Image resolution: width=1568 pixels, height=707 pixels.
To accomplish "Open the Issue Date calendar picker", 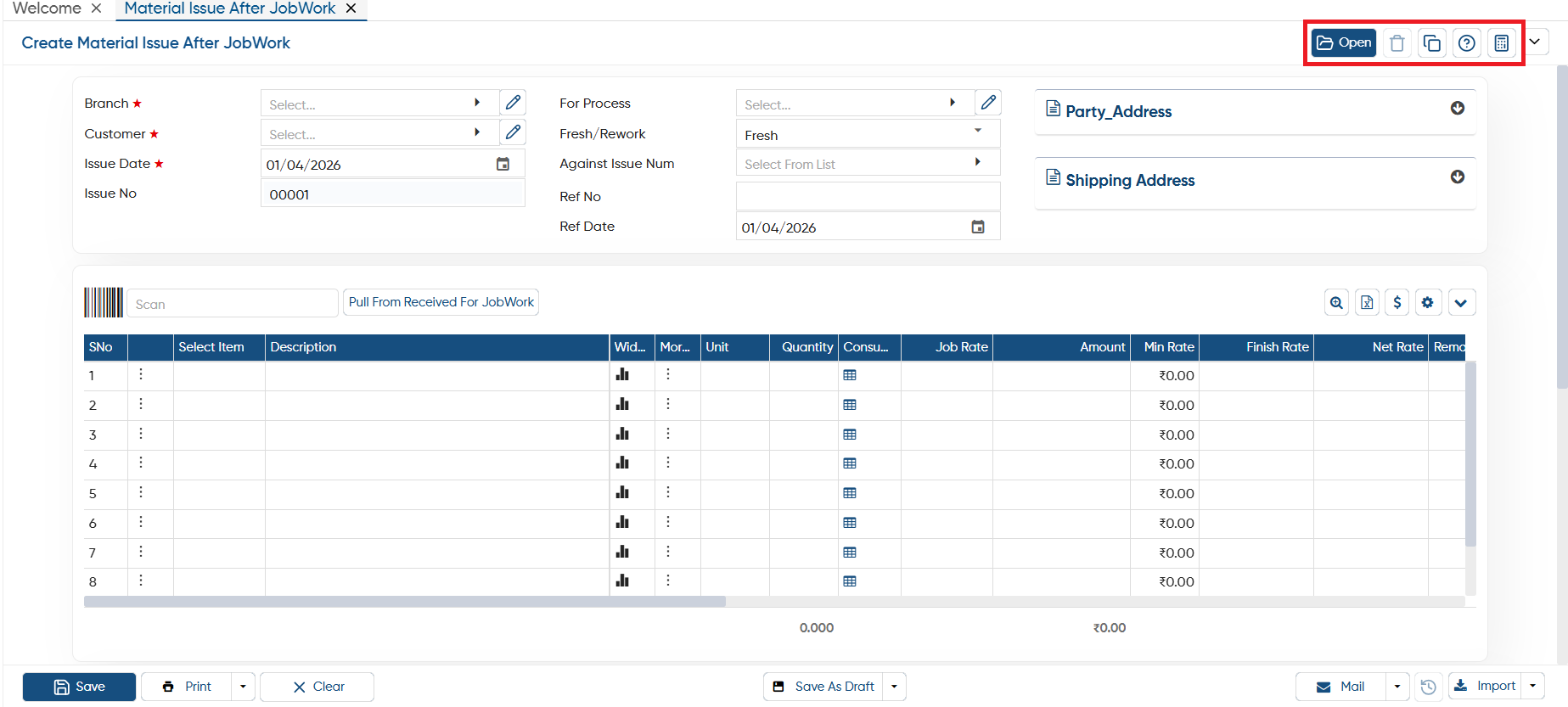I will (503, 164).
